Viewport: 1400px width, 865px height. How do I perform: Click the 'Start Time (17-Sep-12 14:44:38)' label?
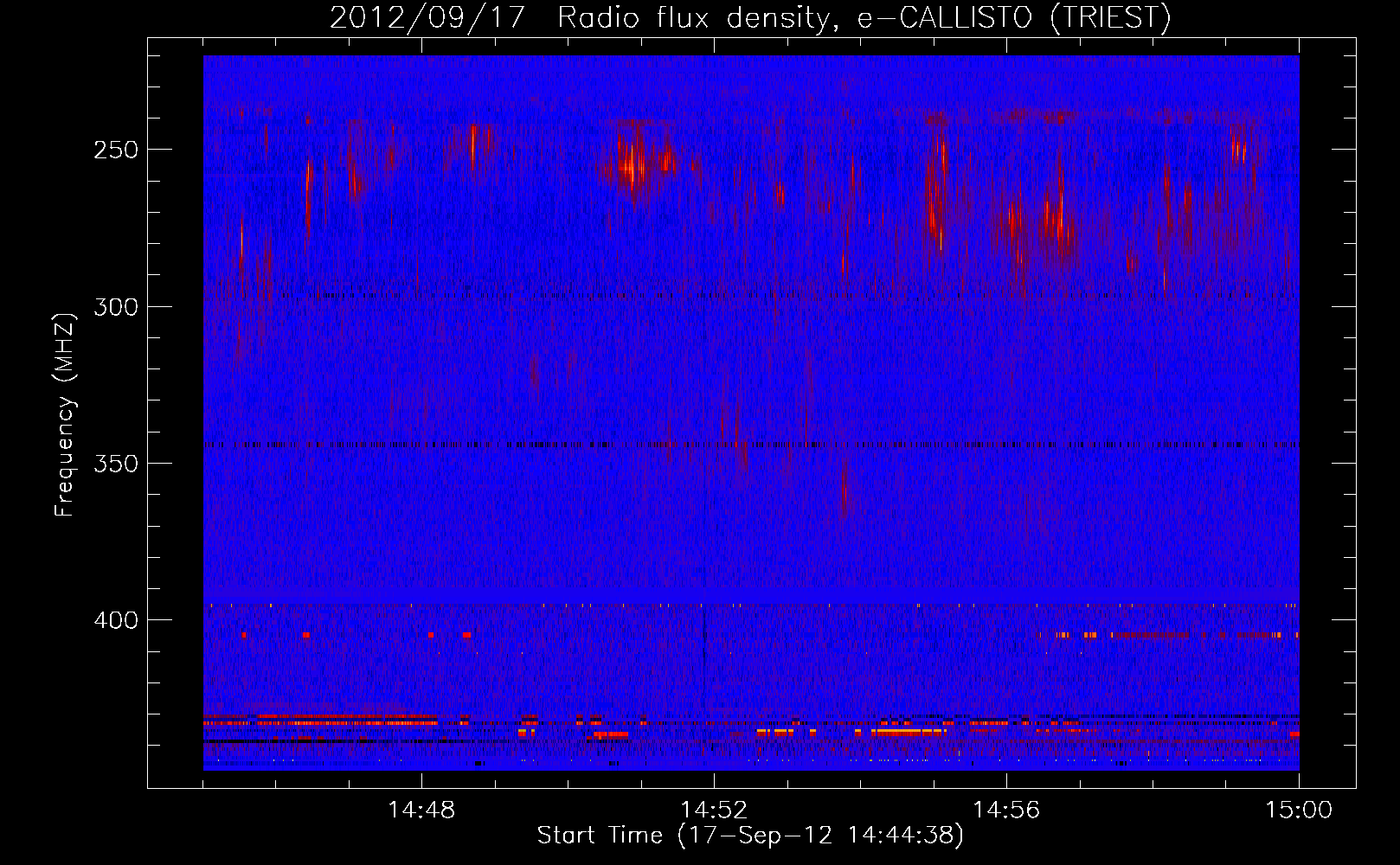pos(750,836)
